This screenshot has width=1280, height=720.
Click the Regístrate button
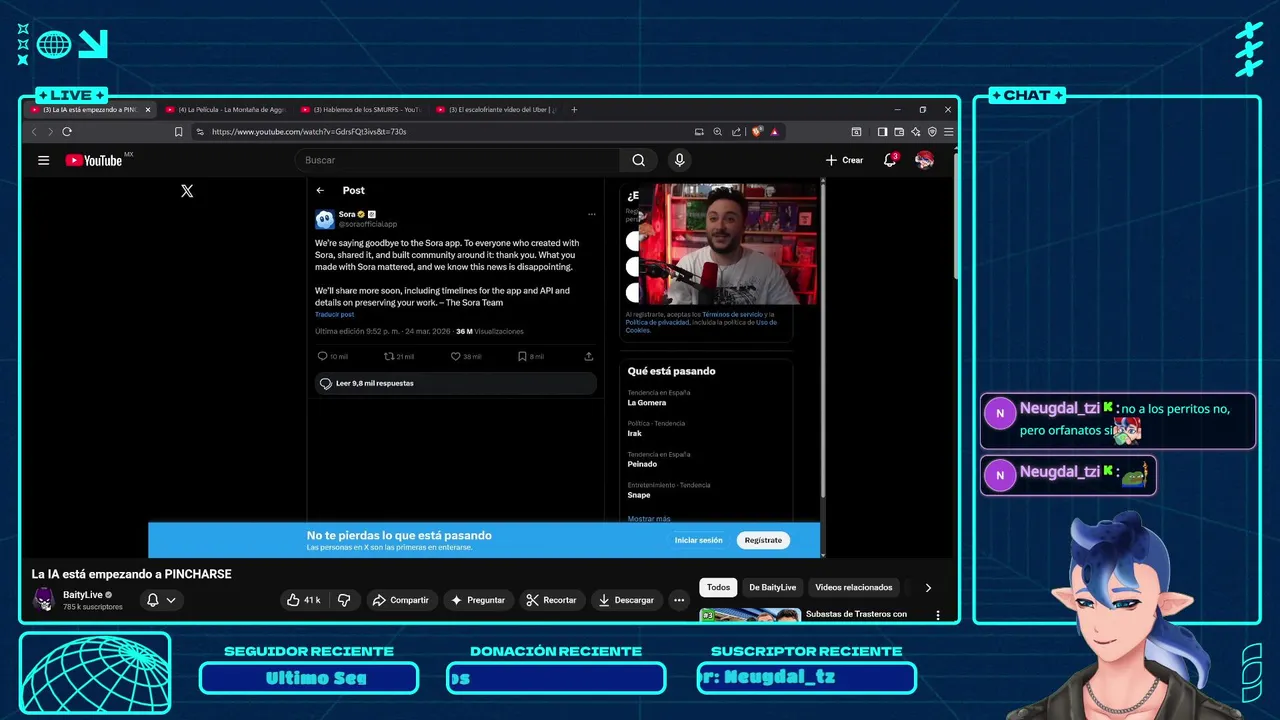763,540
